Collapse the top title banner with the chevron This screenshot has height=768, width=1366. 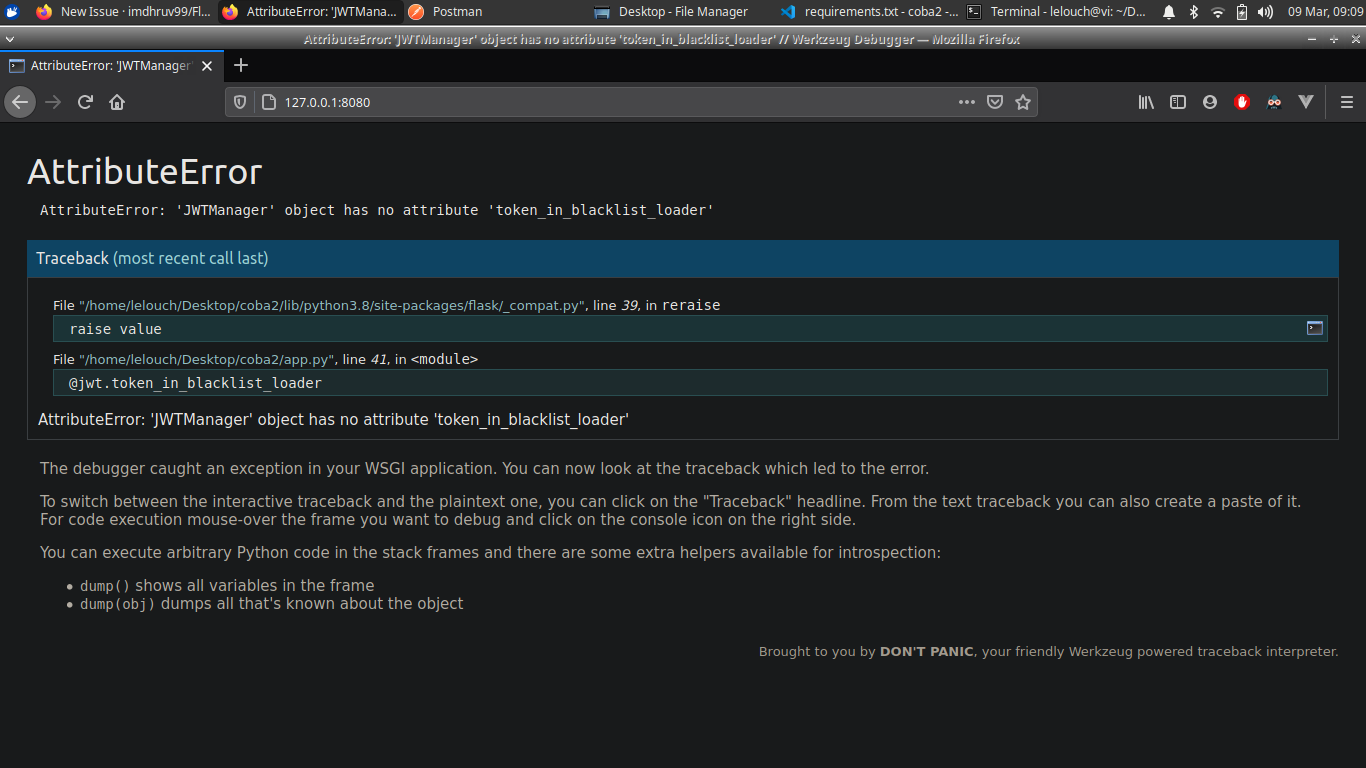coord(10,38)
